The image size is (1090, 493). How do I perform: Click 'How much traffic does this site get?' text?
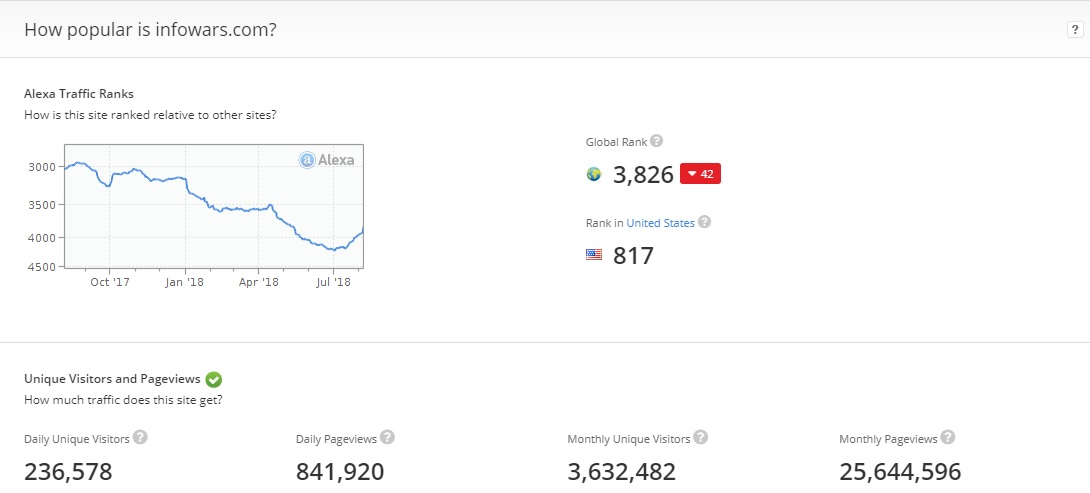[x=123, y=401]
